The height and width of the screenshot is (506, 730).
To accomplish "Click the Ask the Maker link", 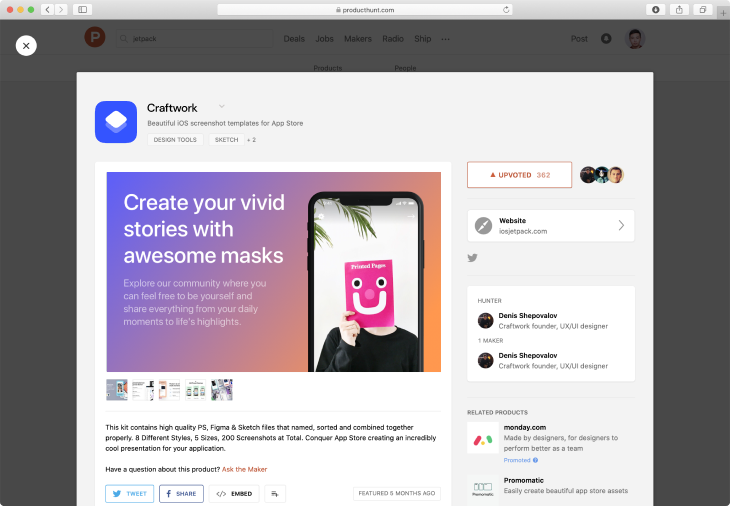I will click(x=244, y=469).
